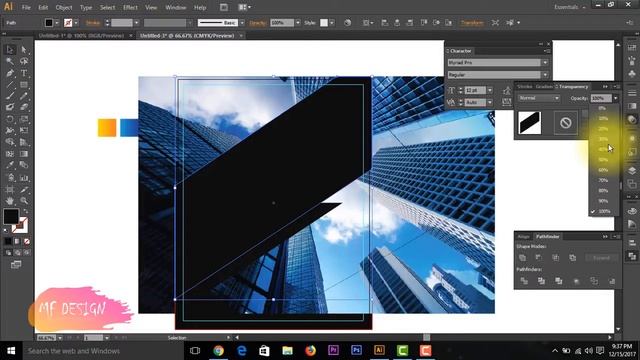Select the Pen tool
640x360 pixels.
pos(10,73)
